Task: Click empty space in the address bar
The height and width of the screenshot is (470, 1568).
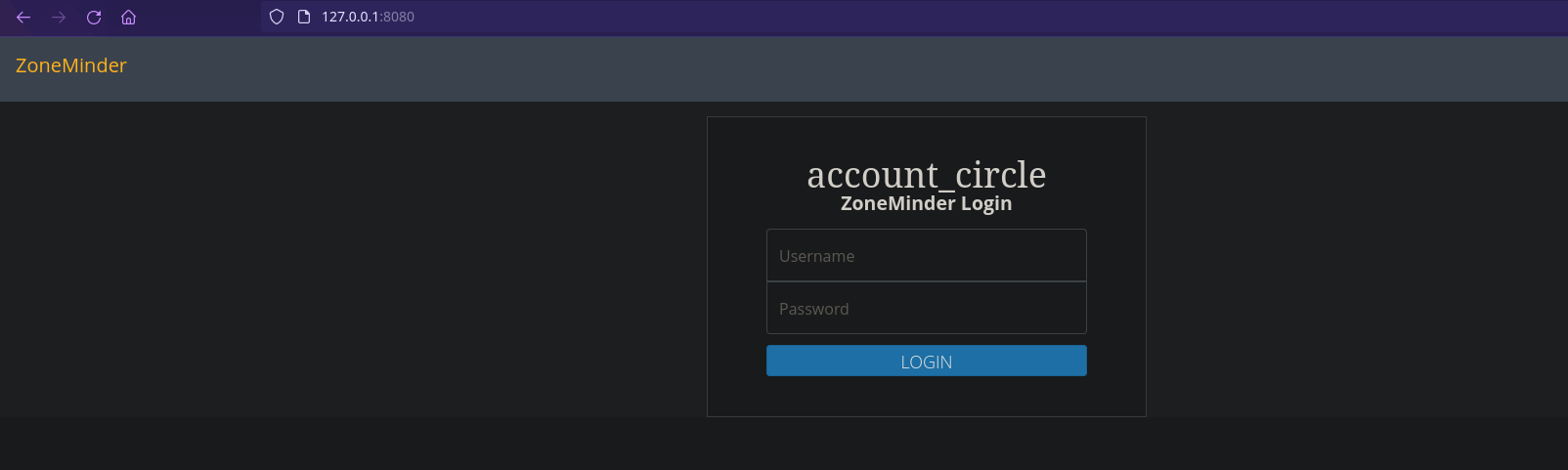Action: coord(880,17)
